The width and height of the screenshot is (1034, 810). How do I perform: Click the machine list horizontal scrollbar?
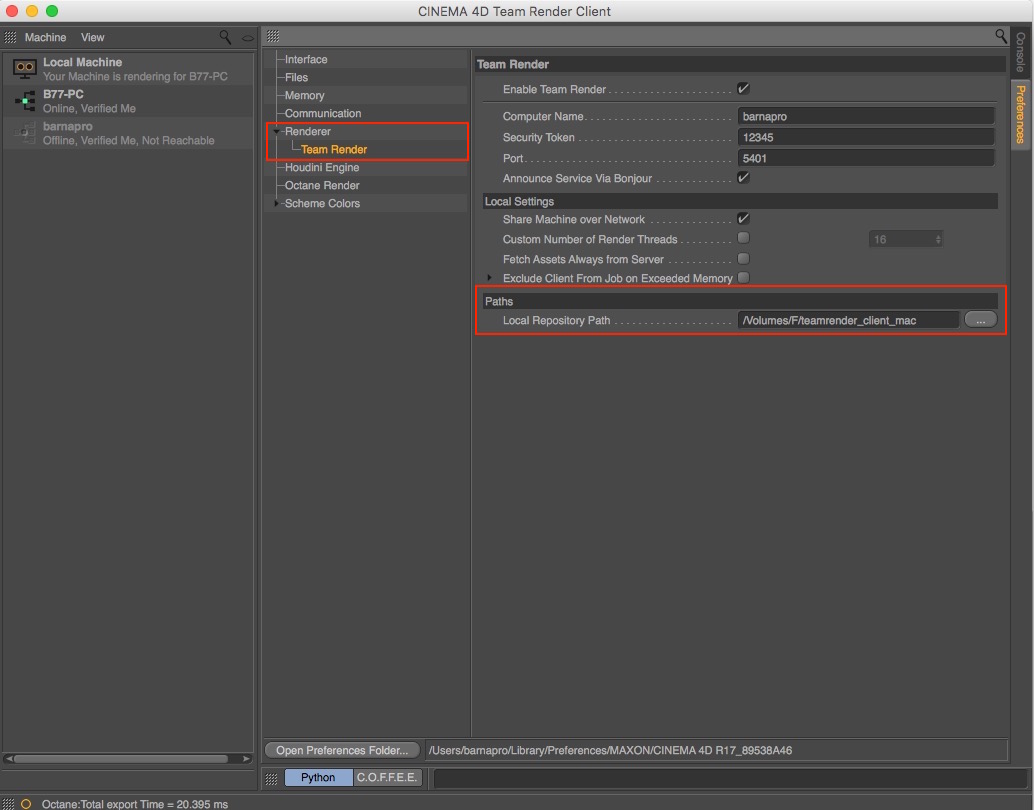[121, 759]
